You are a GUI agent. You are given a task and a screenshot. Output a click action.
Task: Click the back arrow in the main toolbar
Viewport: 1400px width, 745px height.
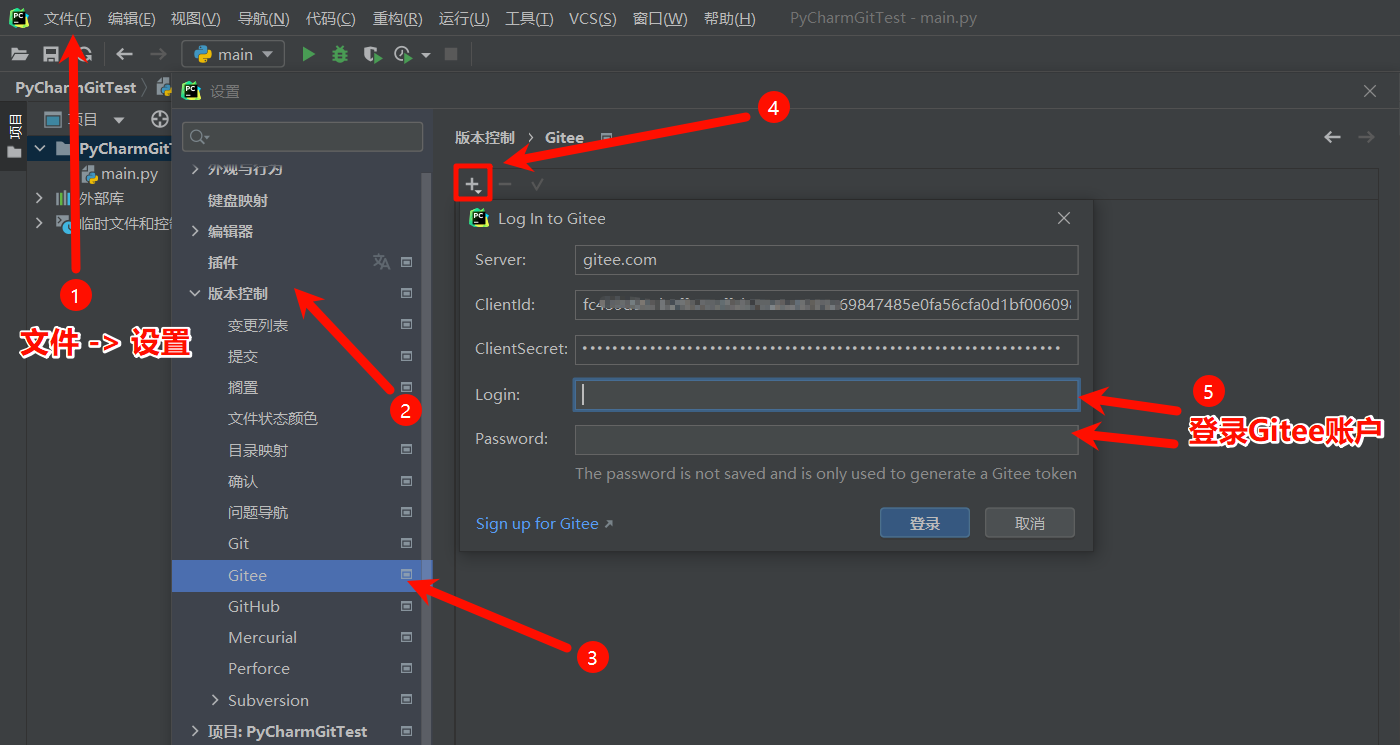124,54
